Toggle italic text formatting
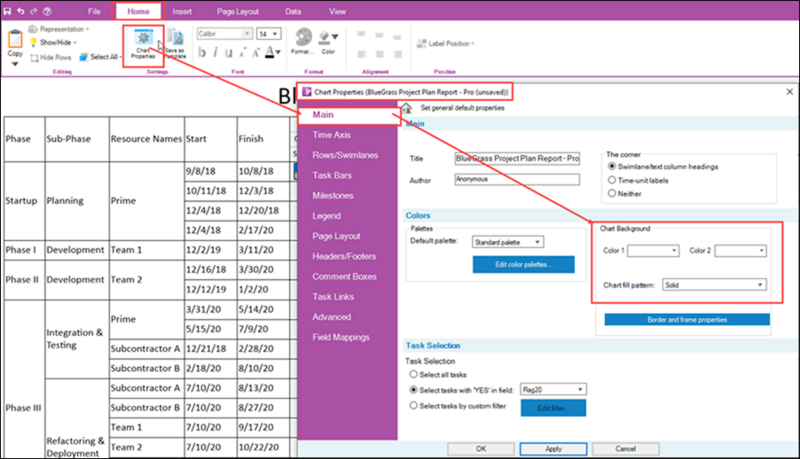 pyautogui.click(x=215, y=53)
